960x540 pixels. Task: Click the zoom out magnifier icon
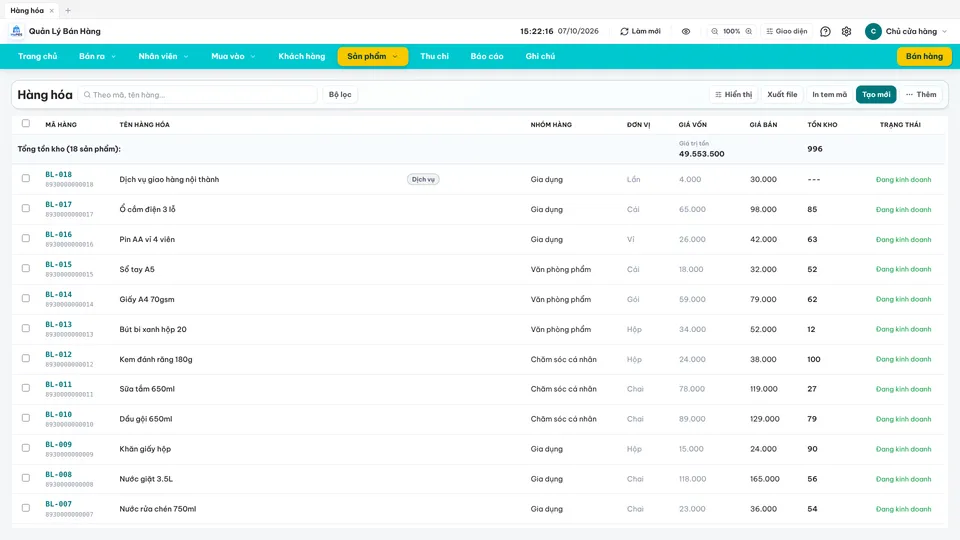click(714, 31)
